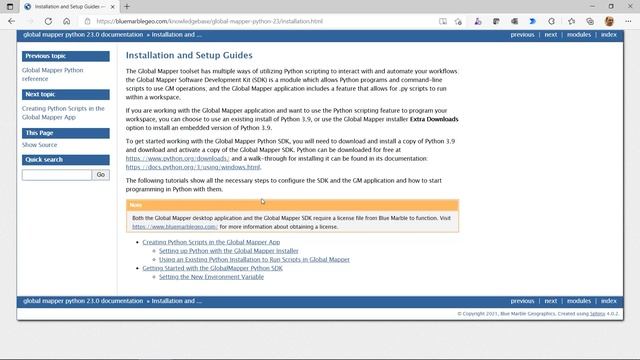Viewport: 640px width, 360px height.
Task: Go back to the previous browser page
Action: (11, 21)
